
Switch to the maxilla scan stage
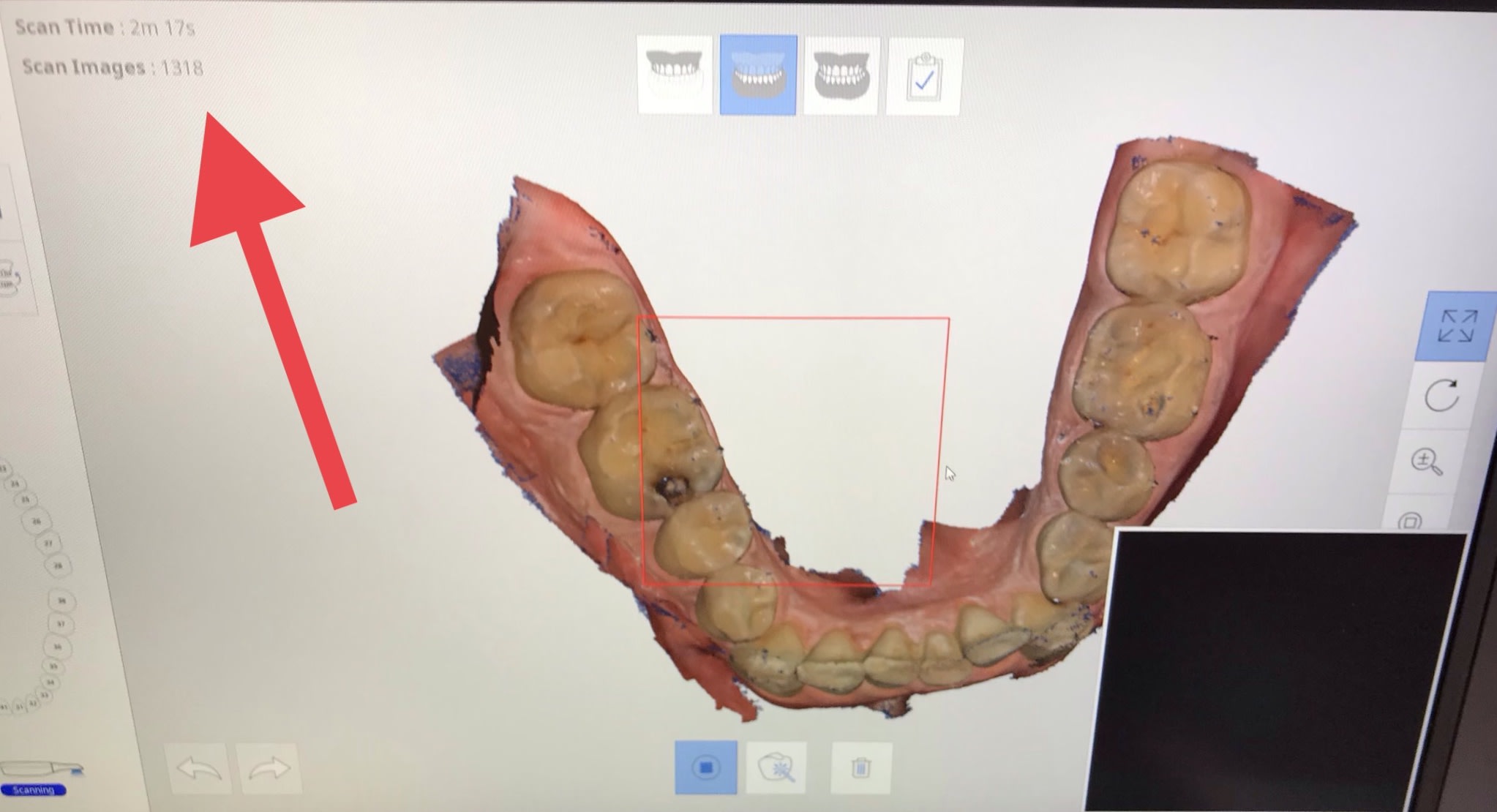[675, 75]
